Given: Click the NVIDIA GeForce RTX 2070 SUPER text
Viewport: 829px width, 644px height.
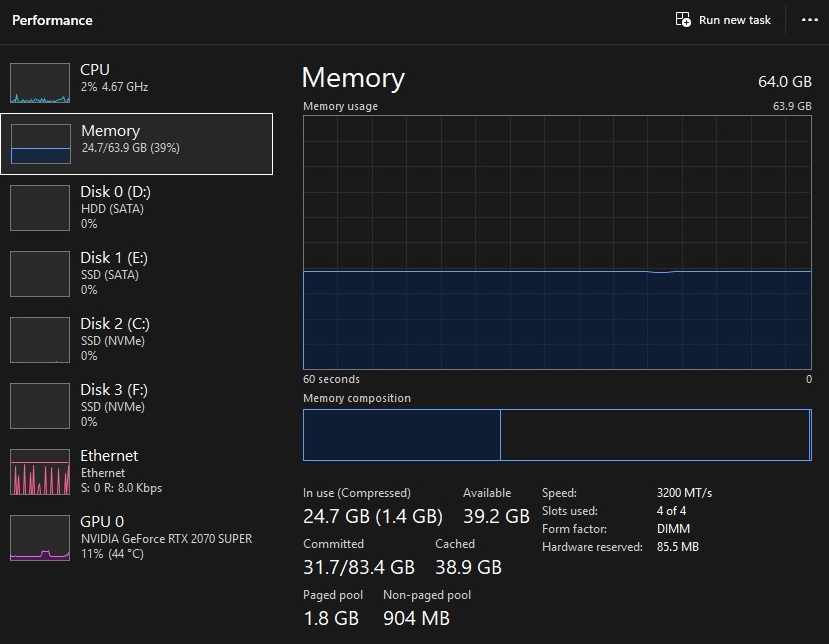Looking at the screenshot, I should [x=167, y=539].
